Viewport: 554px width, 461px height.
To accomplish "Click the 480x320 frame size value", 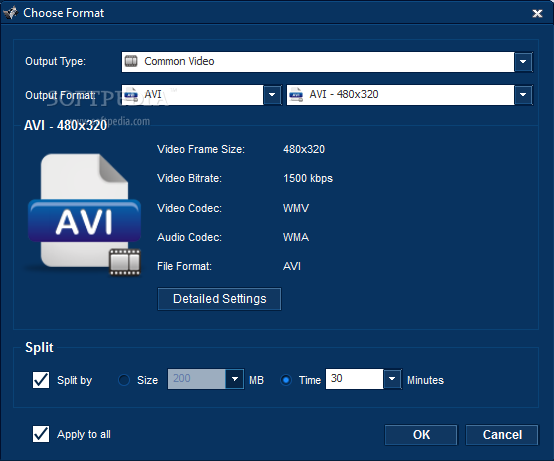I will click(x=304, y=149).
